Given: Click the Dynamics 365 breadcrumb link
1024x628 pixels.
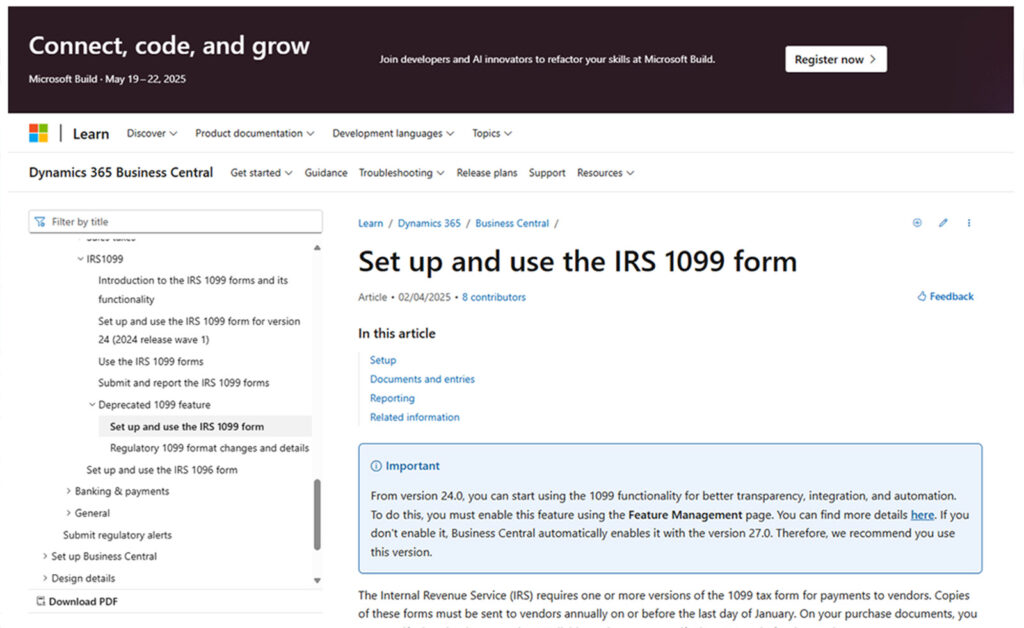Looking at the screenshot, I should 429,223.
